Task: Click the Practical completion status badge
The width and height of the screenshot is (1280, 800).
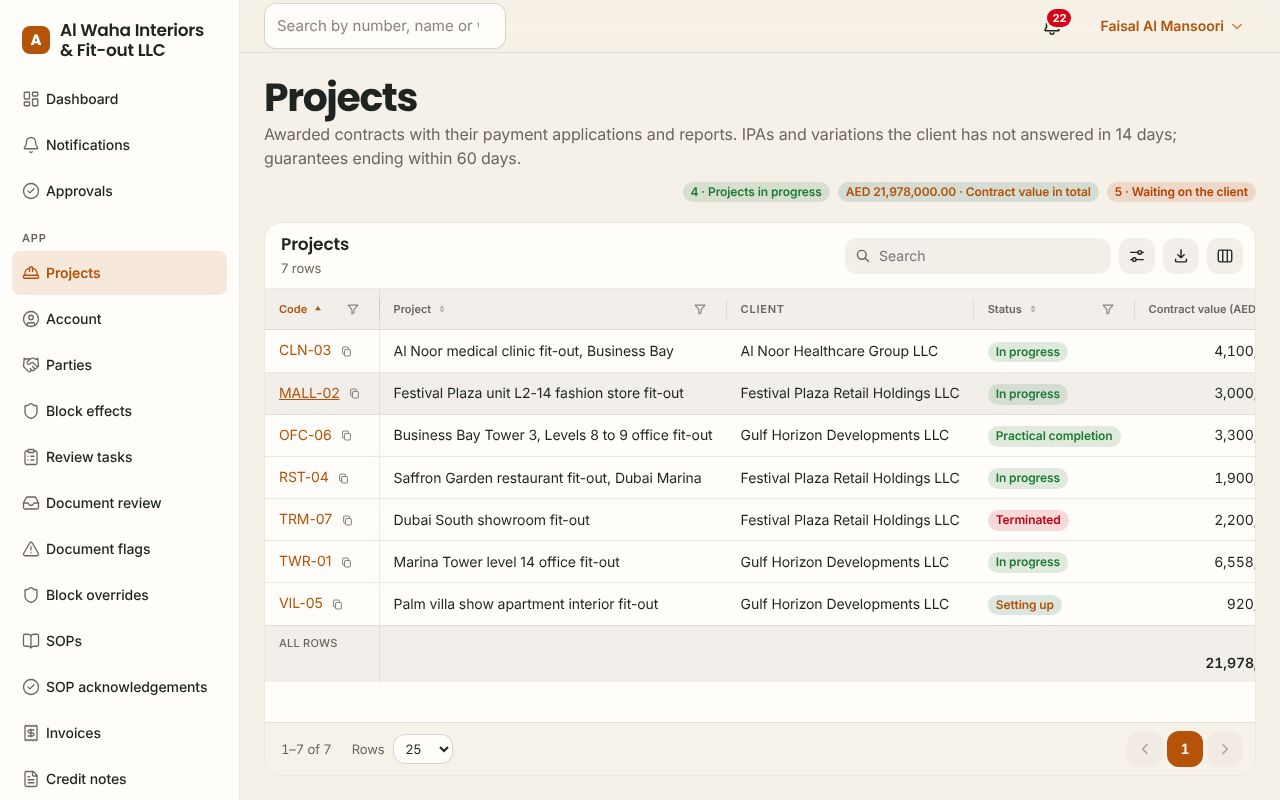Action: click(x=1054, y=436)
